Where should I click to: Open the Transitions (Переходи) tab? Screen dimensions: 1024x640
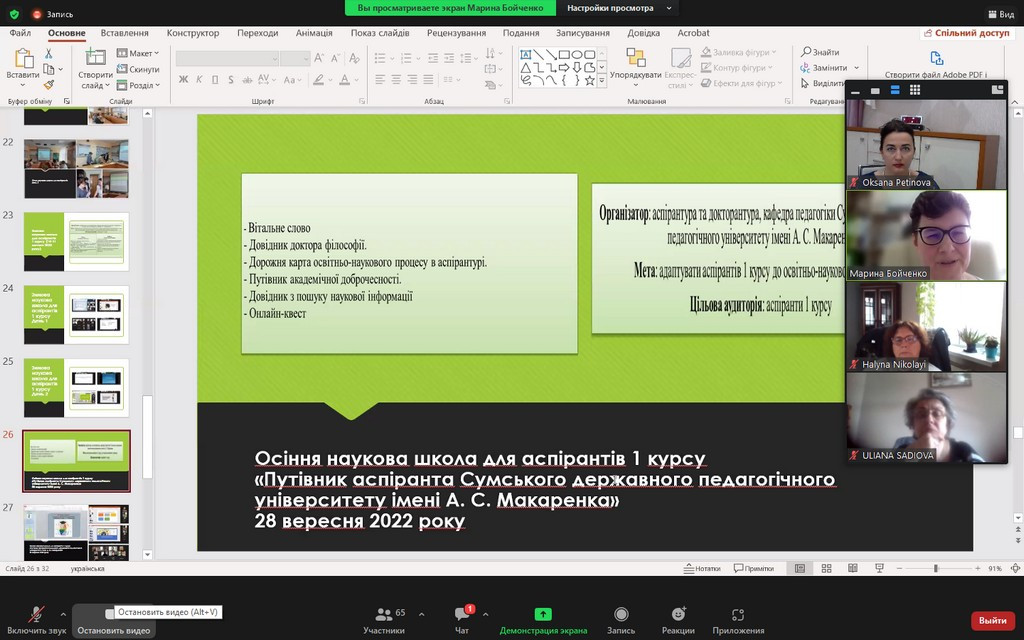pos(257,33)
